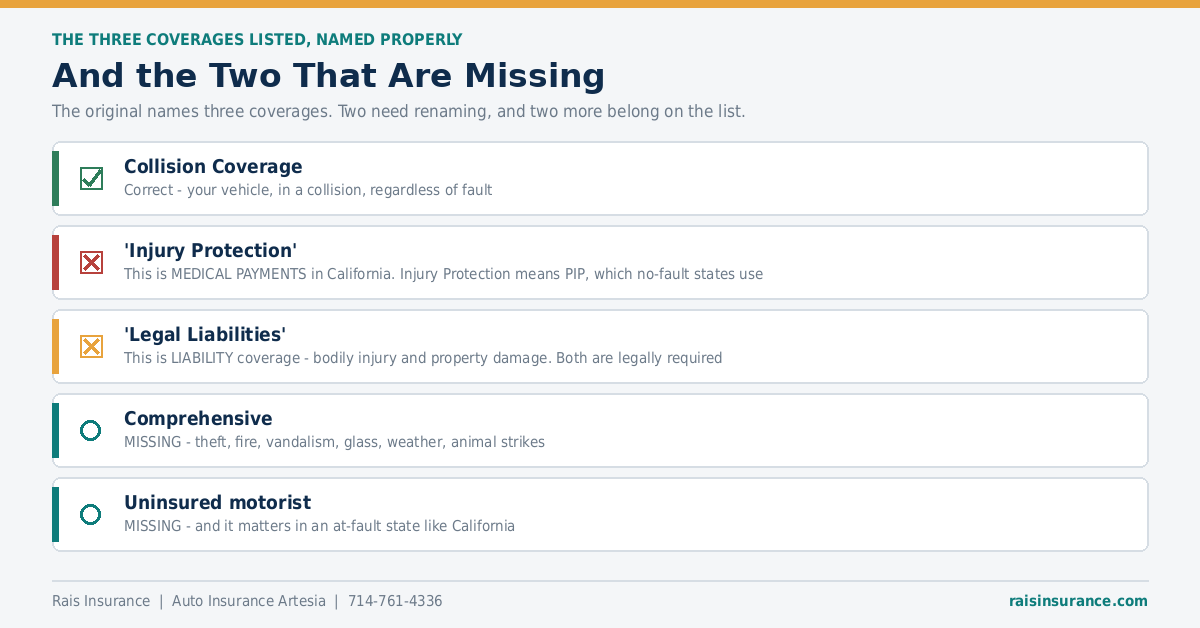The height and width of the screenshot is (628, 1200).
Task: Click the theft, fire, vandalism description line
Action: pyautogui.click(x=334, y=442)
